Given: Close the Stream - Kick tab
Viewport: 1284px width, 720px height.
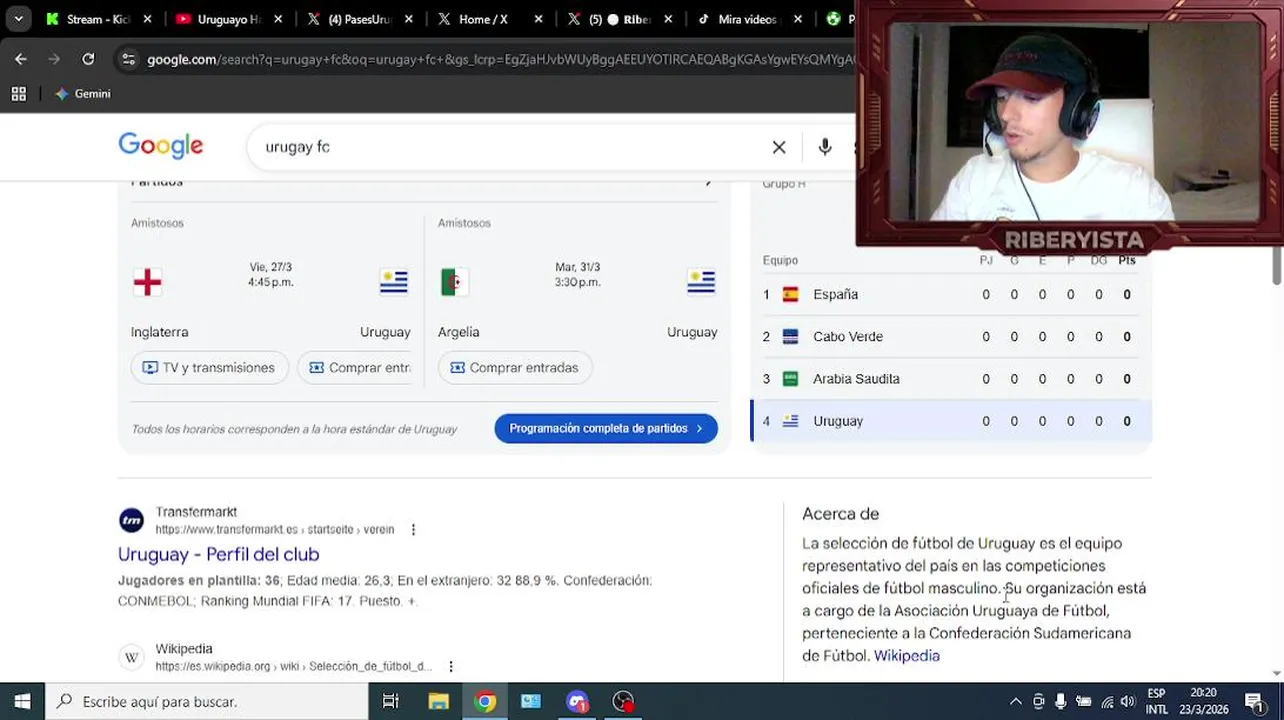Looking at the screenshot, I should 148,19.
